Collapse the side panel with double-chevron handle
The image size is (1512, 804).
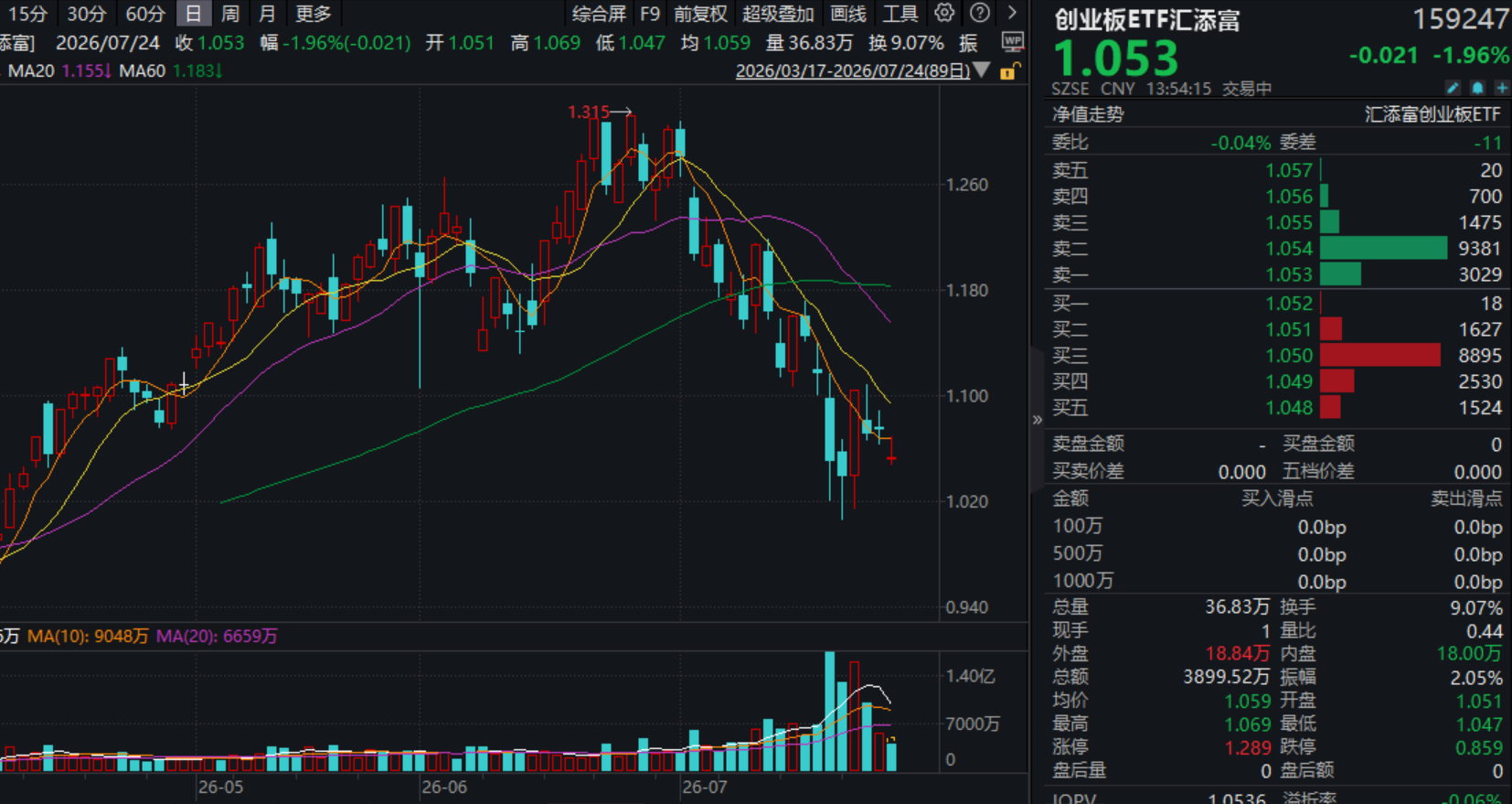click(x=1037, y=420)
